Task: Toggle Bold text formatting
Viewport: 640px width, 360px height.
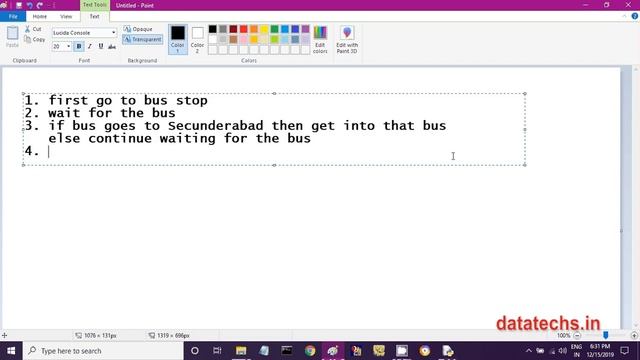Action: click(79, 47)
